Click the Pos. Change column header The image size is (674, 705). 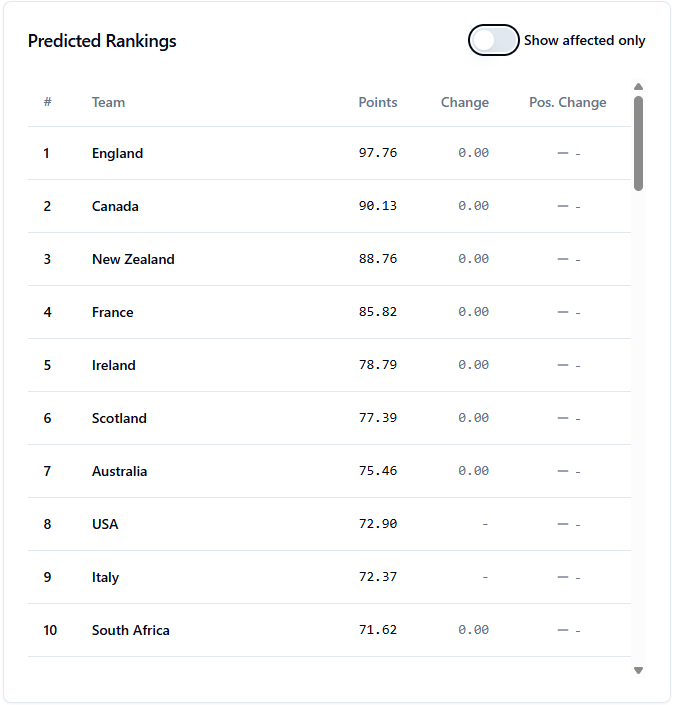point(567,102)
